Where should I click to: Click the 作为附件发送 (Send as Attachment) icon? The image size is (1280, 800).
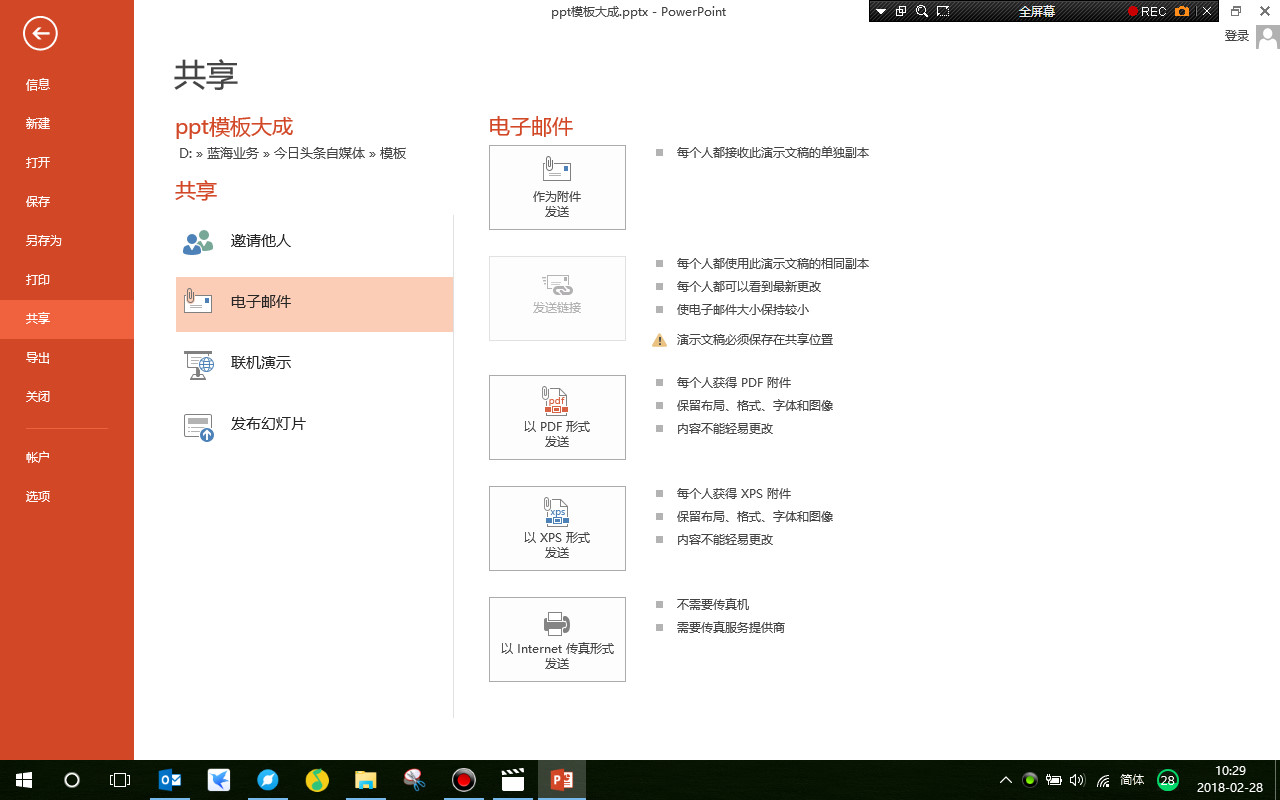click(x=557, y=187)
